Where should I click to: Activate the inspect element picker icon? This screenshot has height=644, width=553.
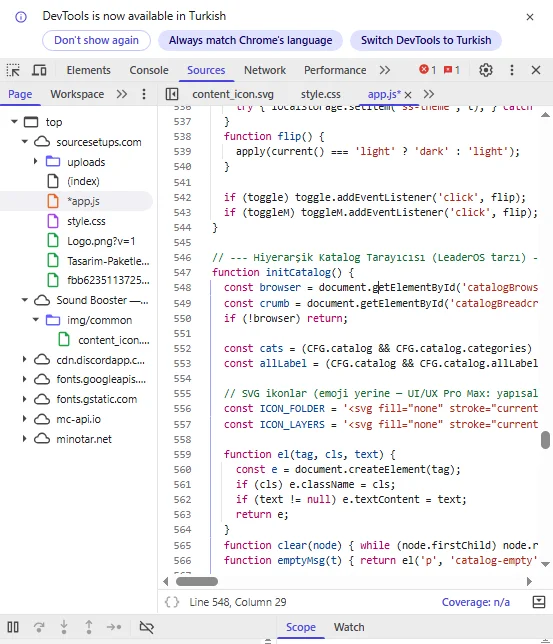point(13,70)
